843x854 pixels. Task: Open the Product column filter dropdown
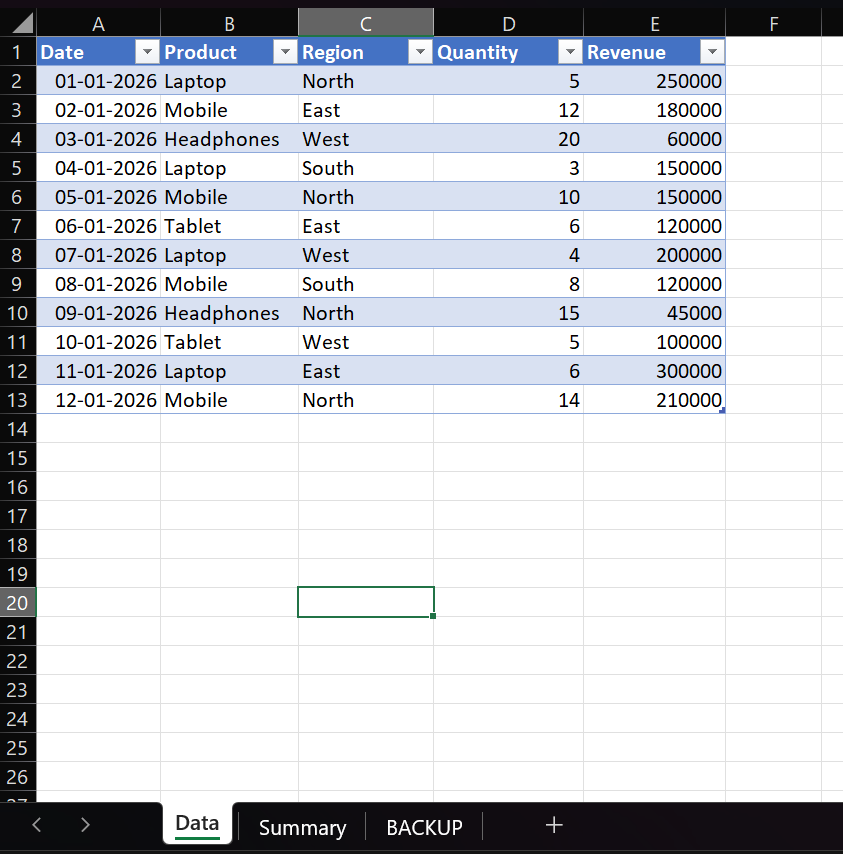(x=285, y=53)
